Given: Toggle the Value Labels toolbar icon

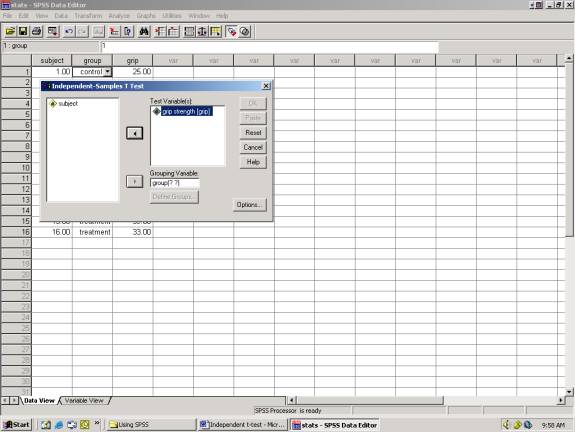Looking at the screenshot, I should coord(231,32).
